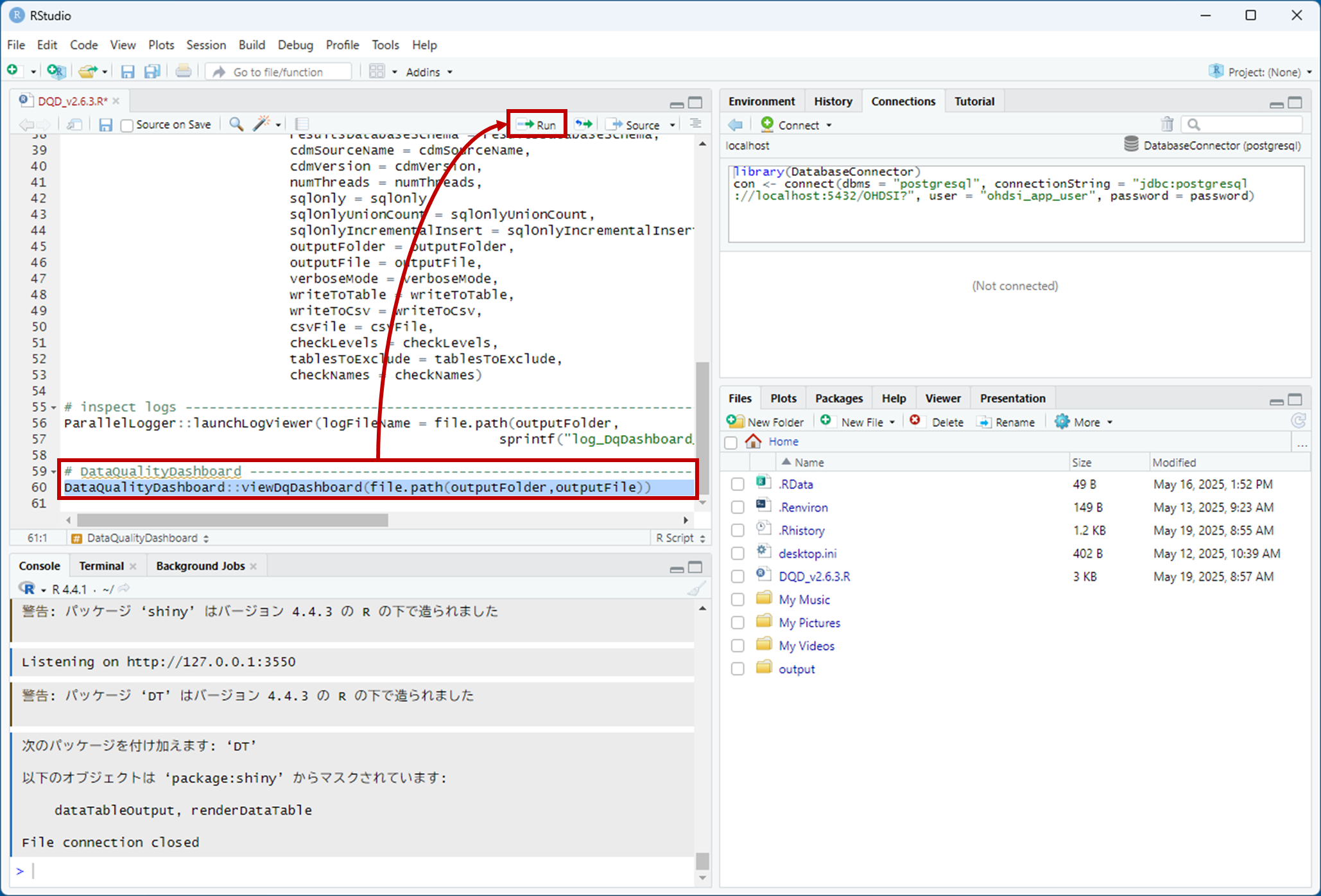
Task: Click the Compile Report notebook icon
Action: coord(302,125)
